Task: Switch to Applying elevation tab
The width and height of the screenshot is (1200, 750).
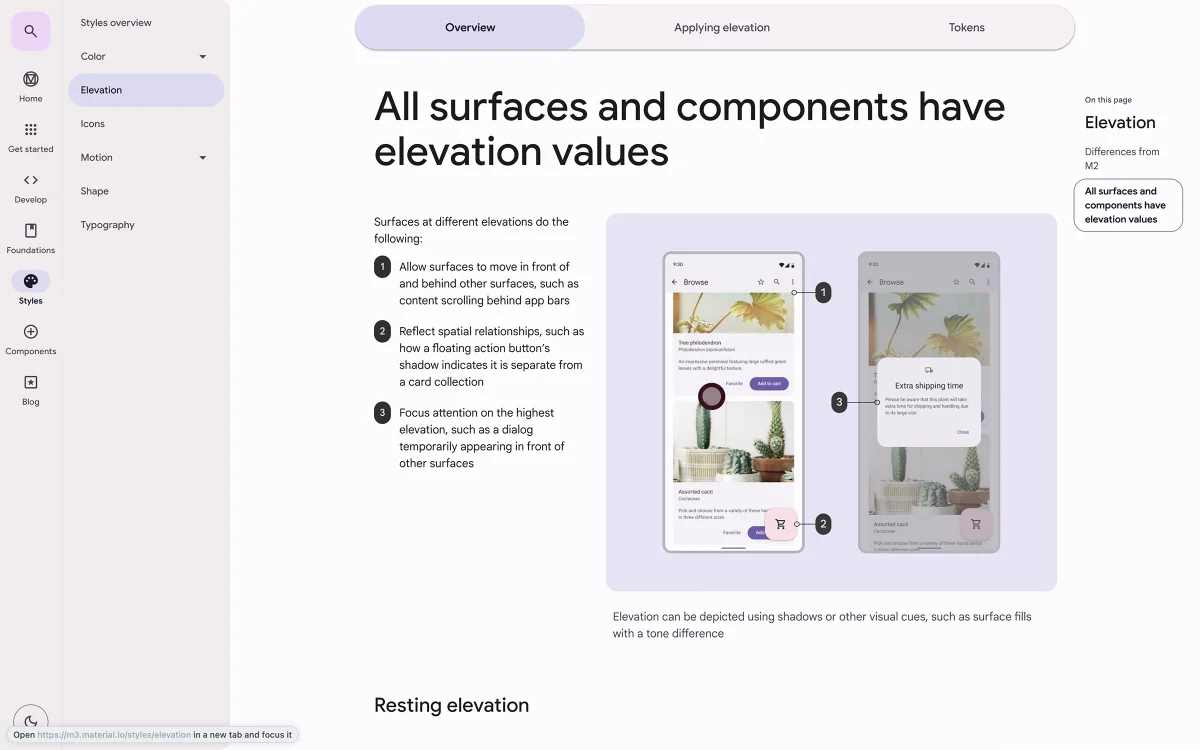Action: (721, 28)
